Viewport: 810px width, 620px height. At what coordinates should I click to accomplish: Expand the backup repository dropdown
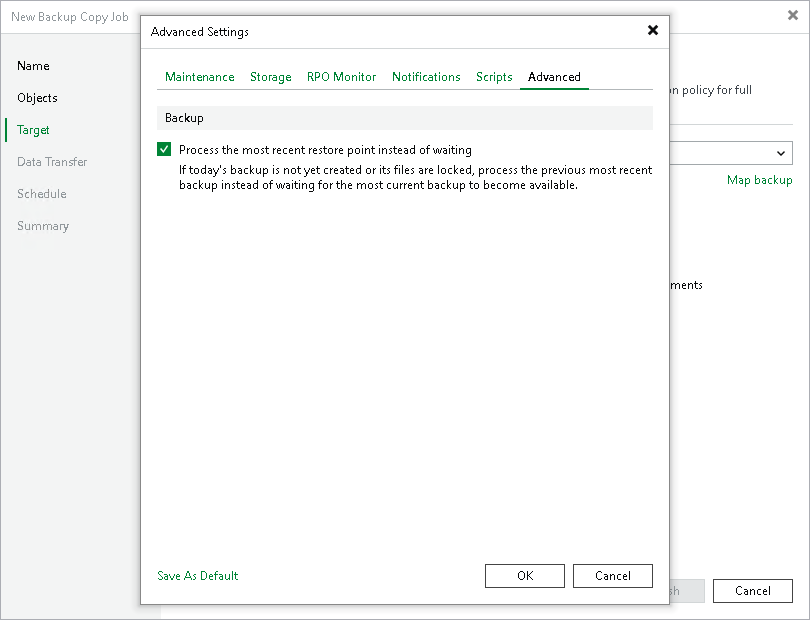click(779, 153)
